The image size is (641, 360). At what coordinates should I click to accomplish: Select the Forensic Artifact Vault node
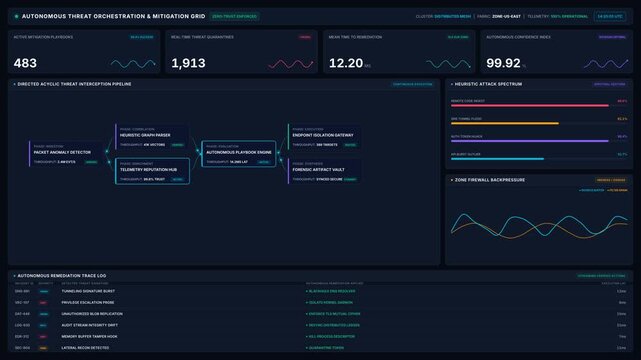(325, 171)
